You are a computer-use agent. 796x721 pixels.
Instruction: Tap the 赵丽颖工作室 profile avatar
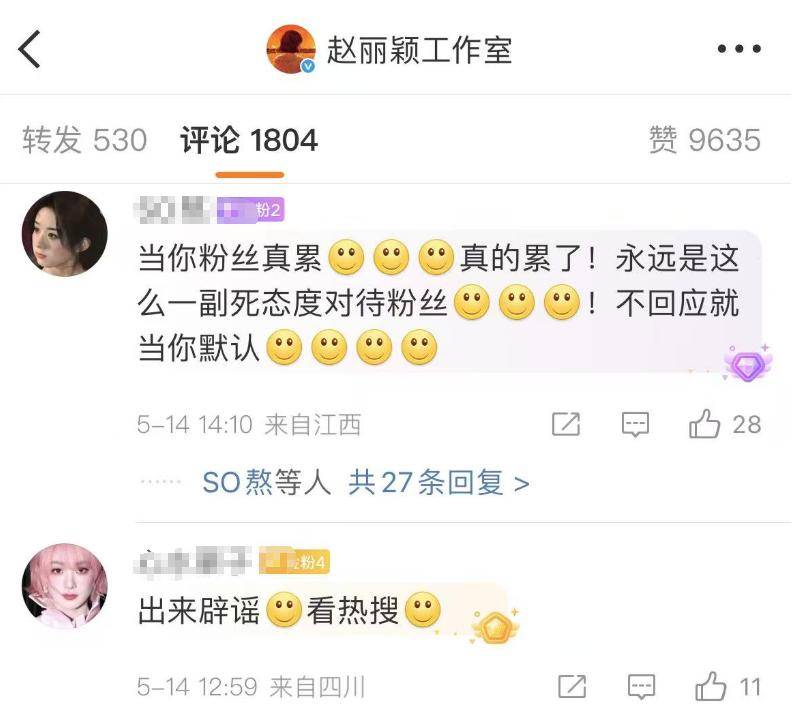click(291, 49)
